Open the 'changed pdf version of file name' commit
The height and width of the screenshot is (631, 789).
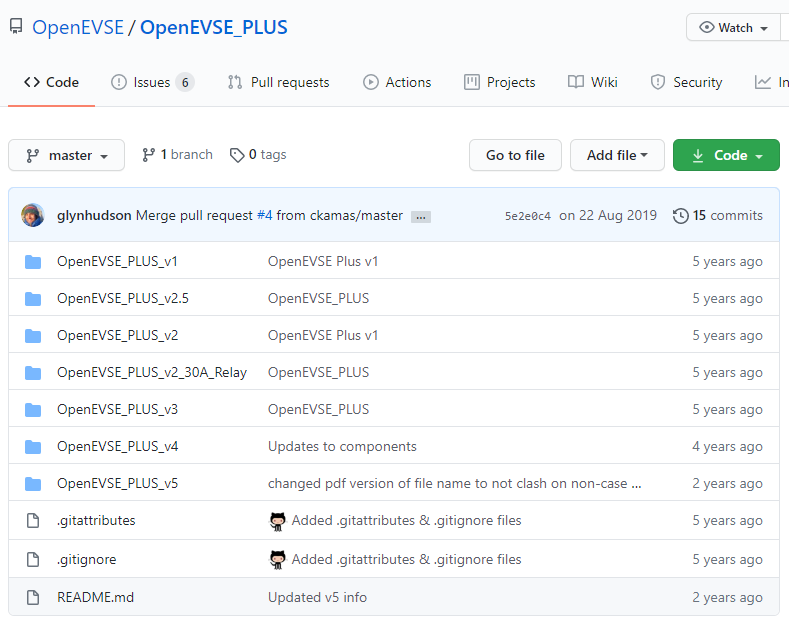454,484
